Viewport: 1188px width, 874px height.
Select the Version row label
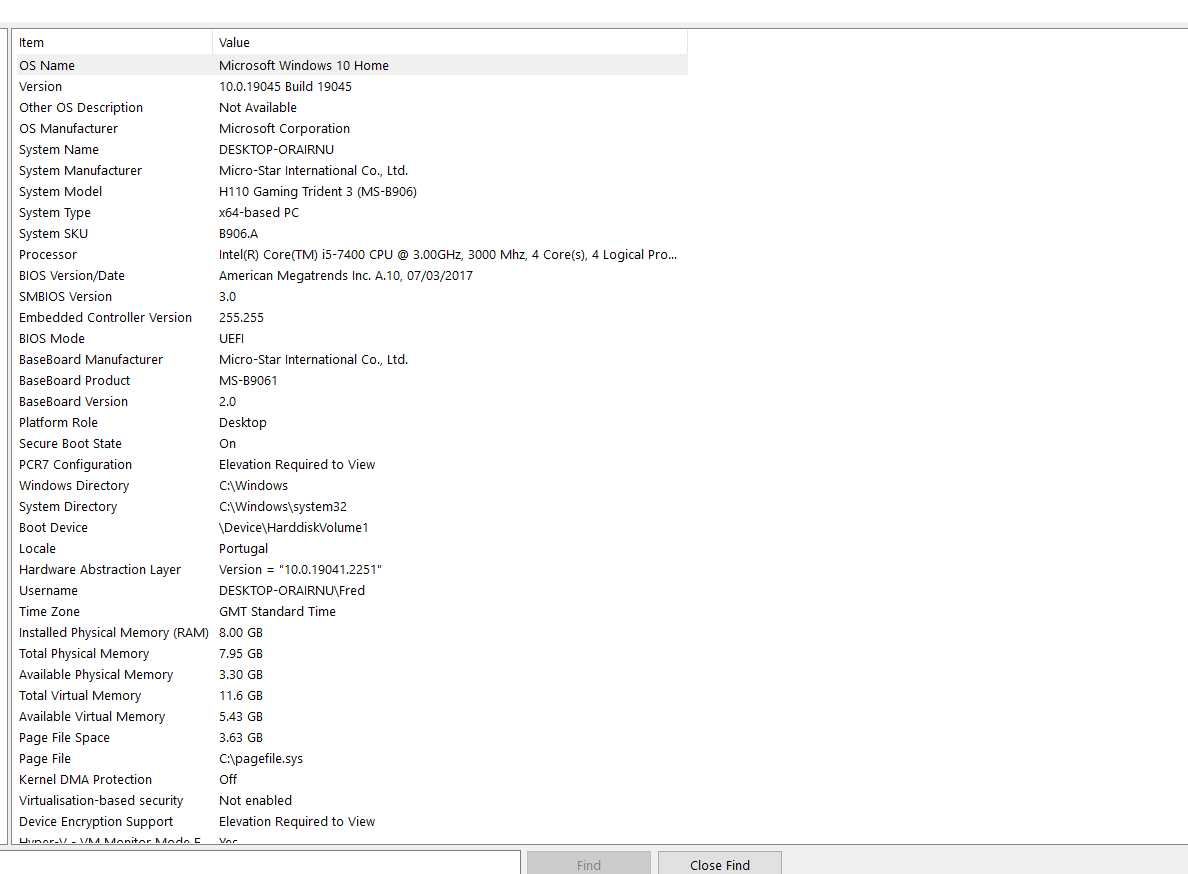point(40,86)
